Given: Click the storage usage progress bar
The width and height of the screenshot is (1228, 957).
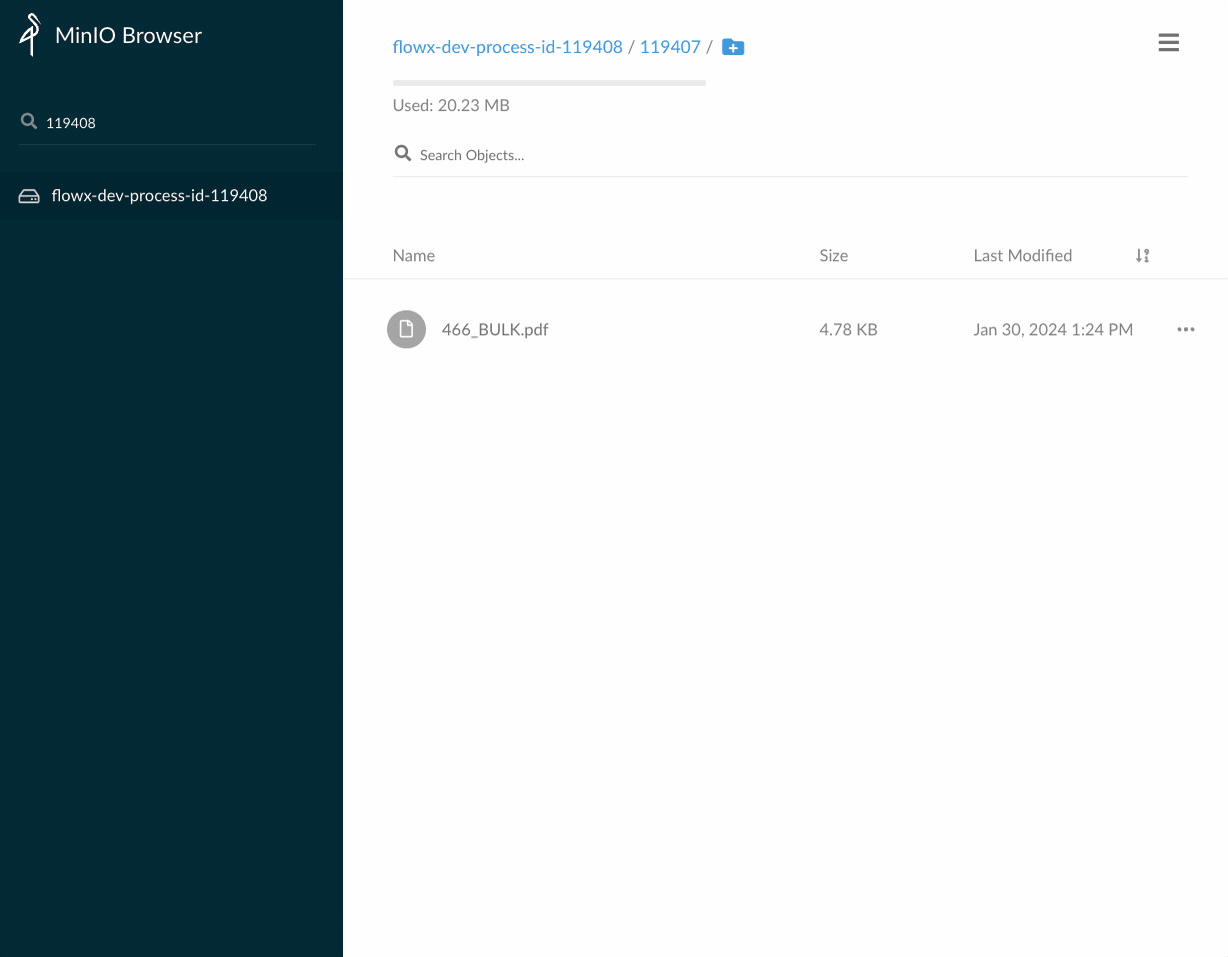Looking at the screenshot, I should pos(549,83).
